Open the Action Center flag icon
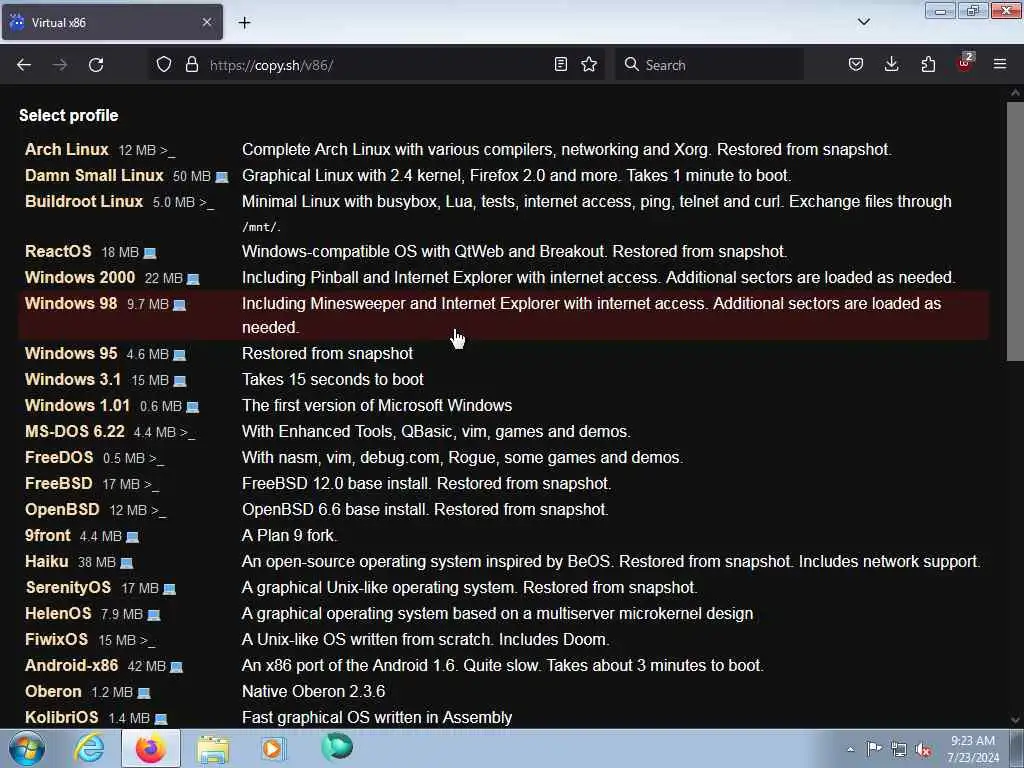1024x768 pixels. coord(873,749)
